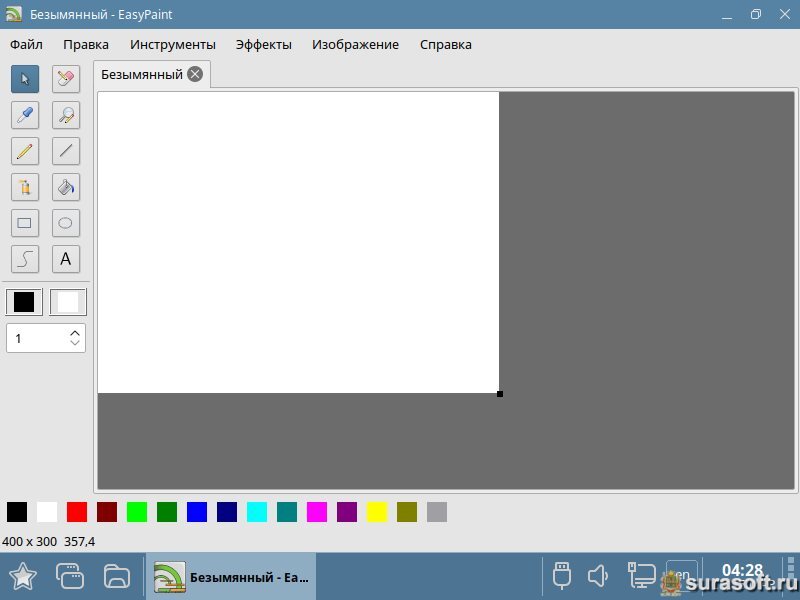Click the 400 x 300 size status text
The height and width of the screenshot is (600, 800).
pos(30,542)
